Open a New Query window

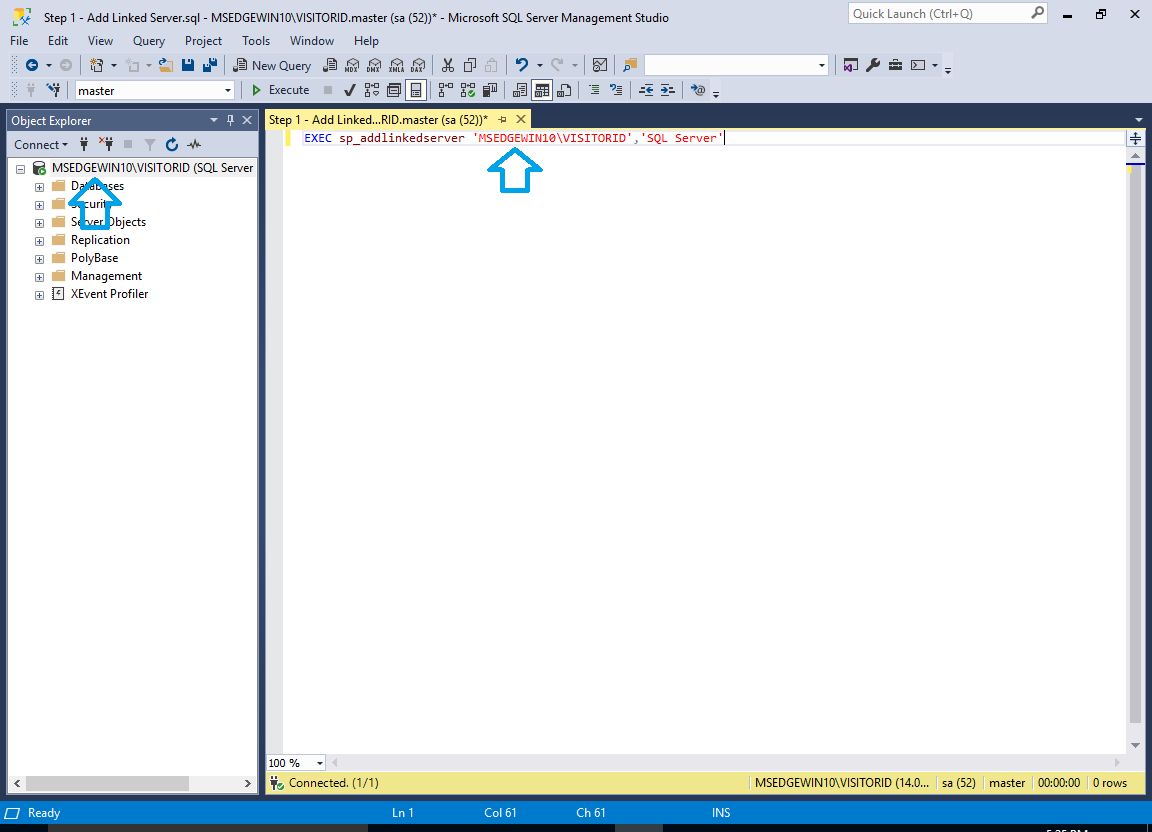[x=272, y=65]
